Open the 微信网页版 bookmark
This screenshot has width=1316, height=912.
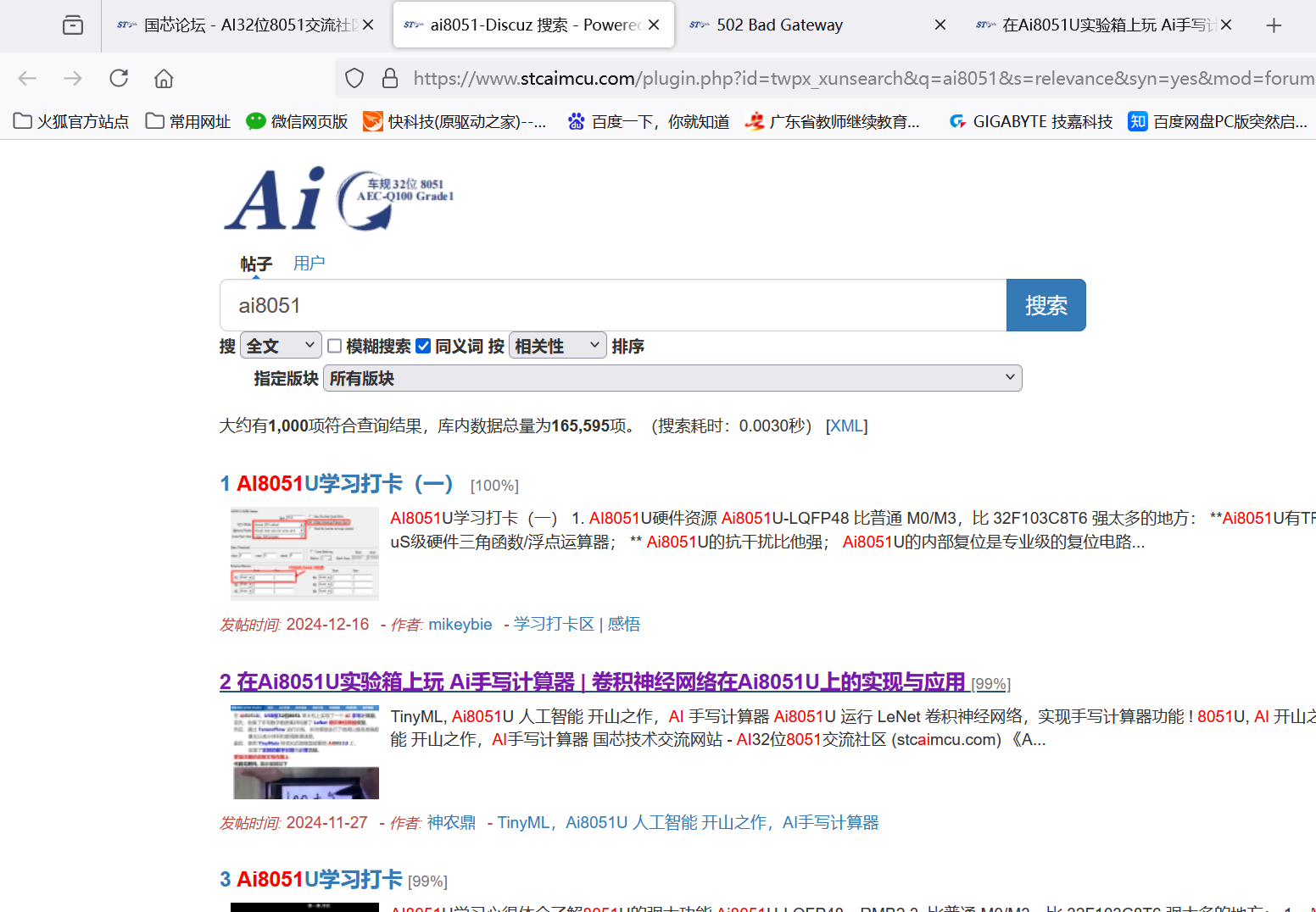[297, 121]
